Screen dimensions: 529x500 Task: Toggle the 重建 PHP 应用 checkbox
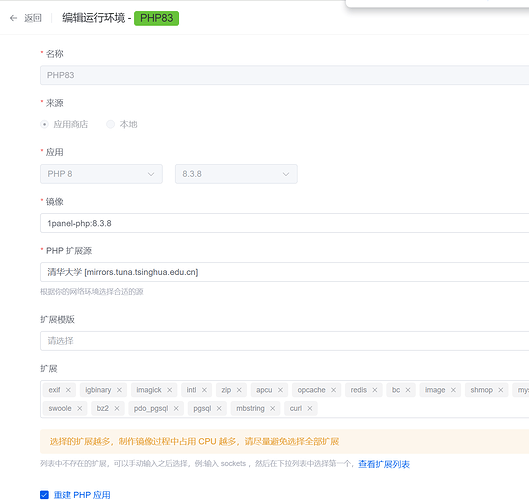[x=44, y=495]
